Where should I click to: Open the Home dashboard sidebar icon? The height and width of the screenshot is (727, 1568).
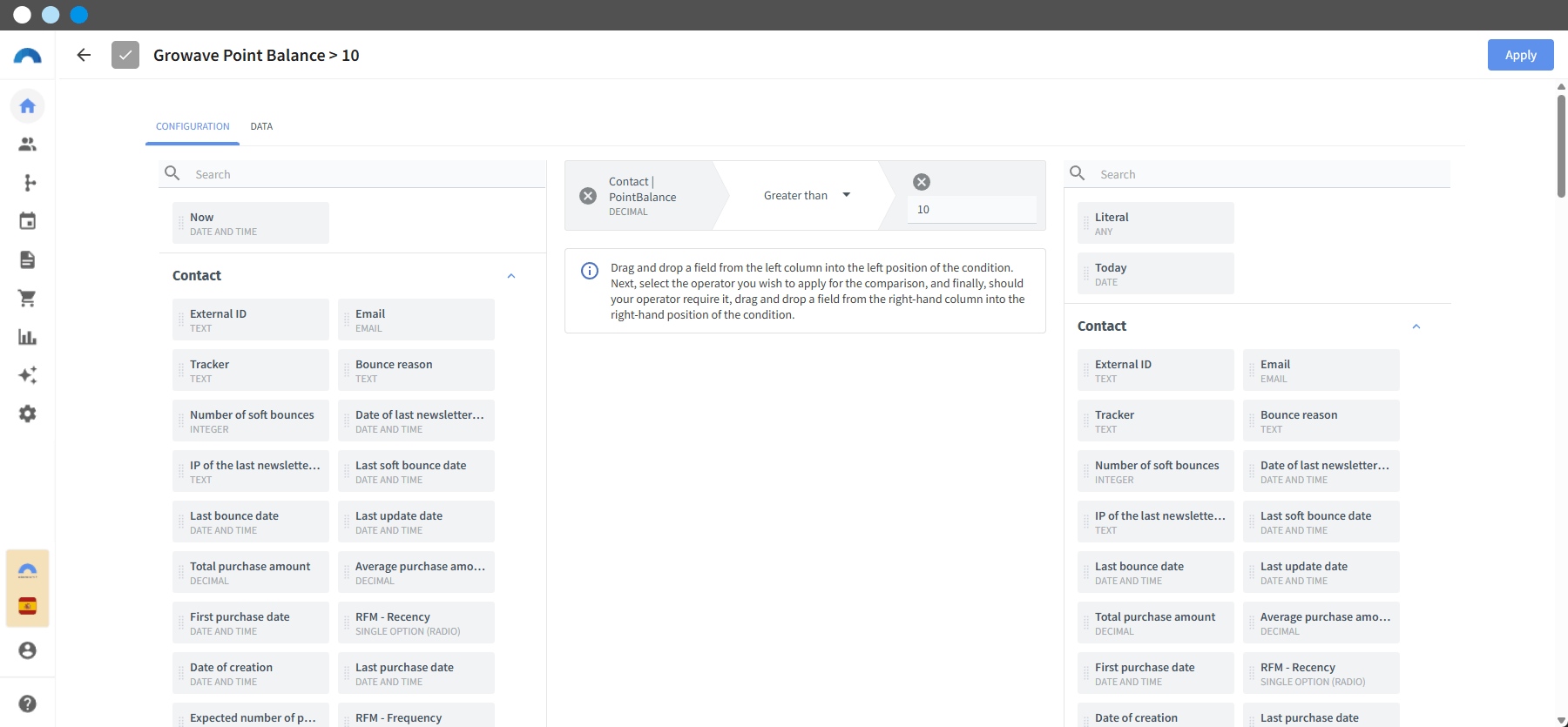[28, 106]
